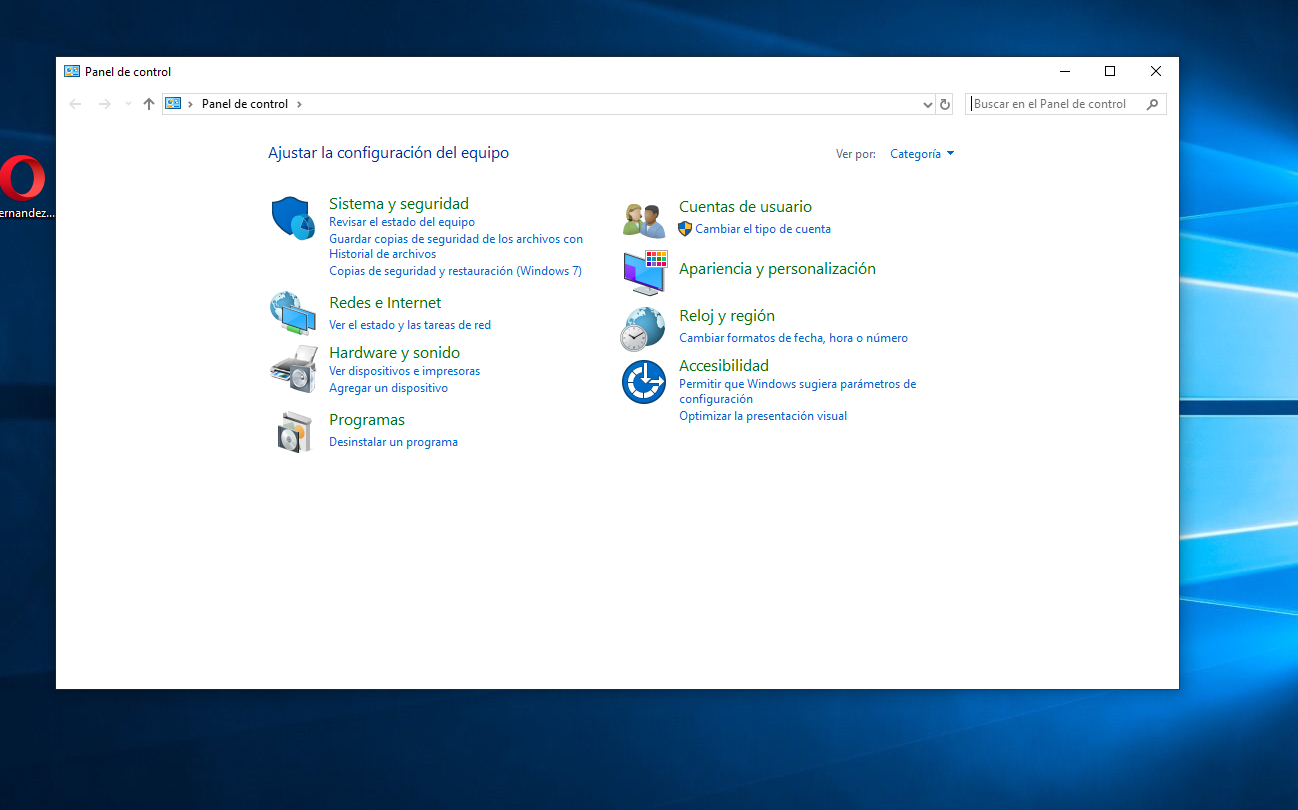This screenshot has height=810, width=1298.
Task: Click Desinstalar un programa link
Action: (x=393, y=442)
